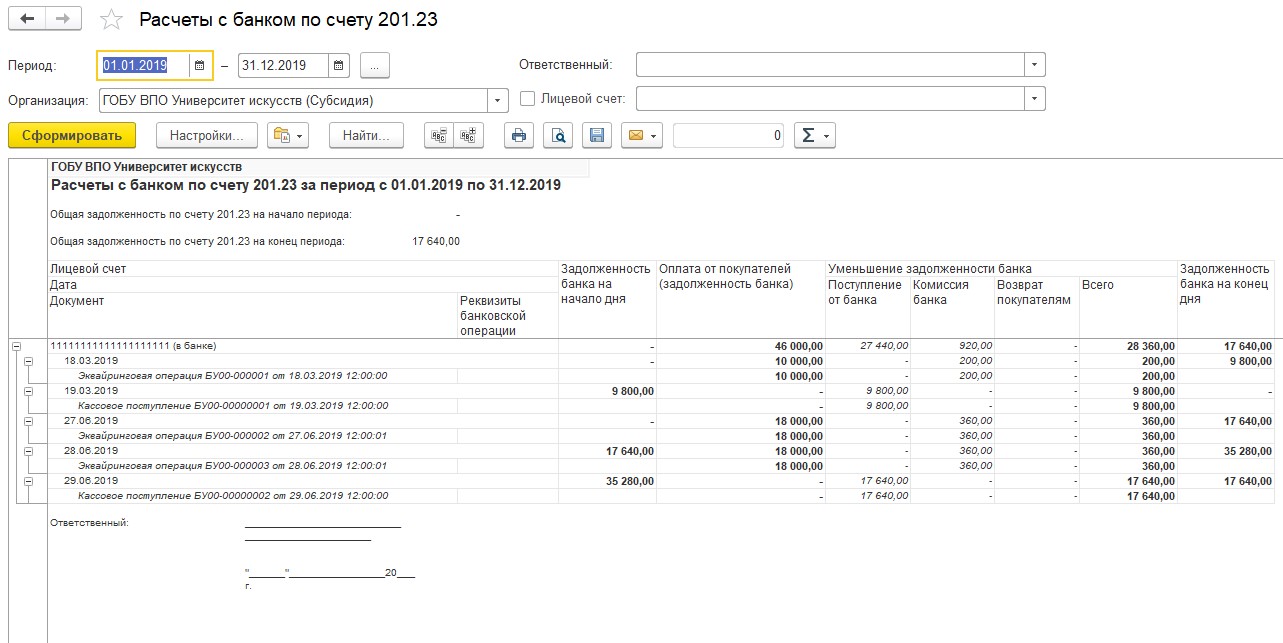Open the Лицевой счет dropdown arrow

click(1035, 99)
